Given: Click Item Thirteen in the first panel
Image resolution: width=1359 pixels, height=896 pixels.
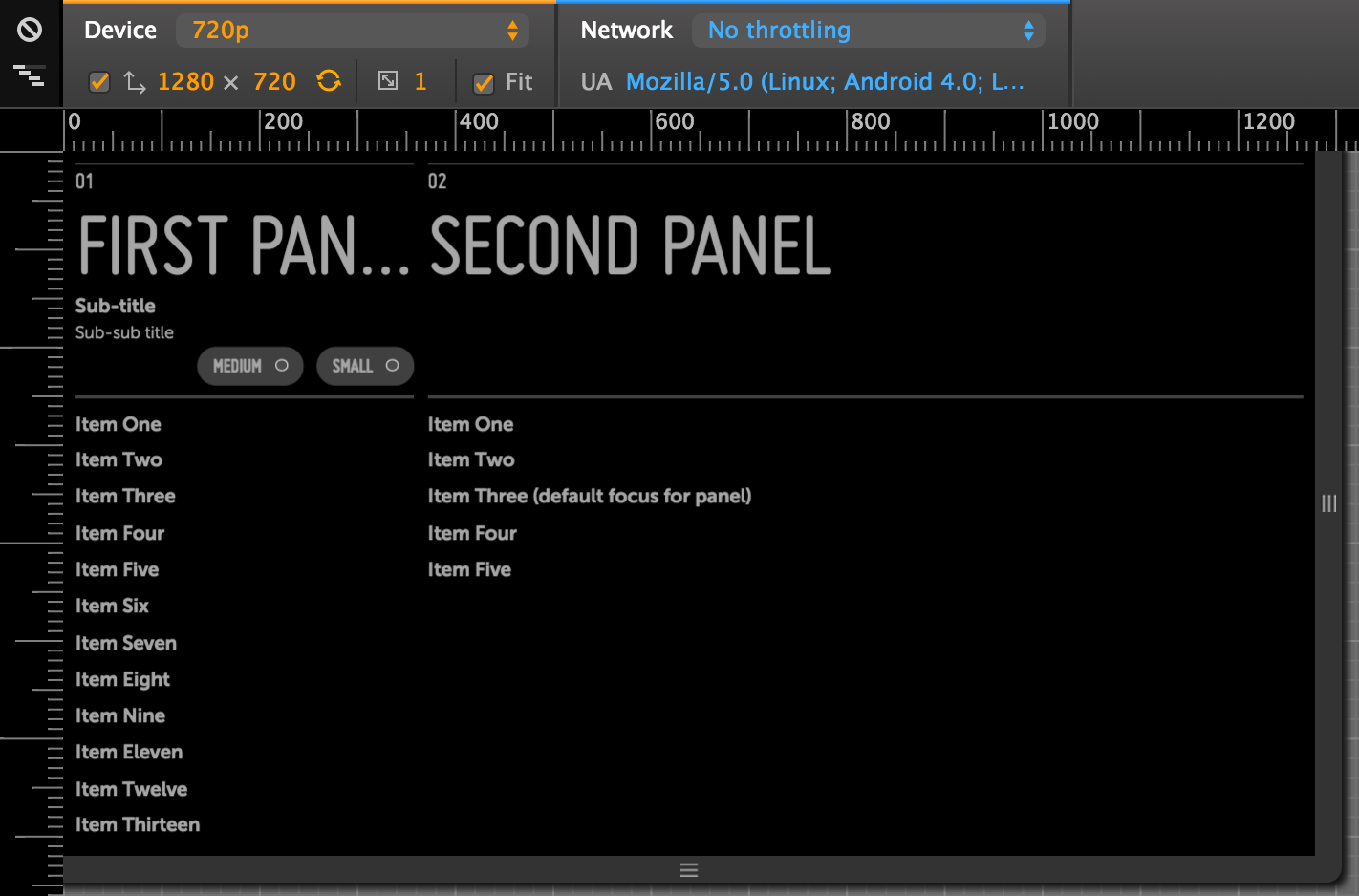Looking at the screenshot, I should [138, 824].
